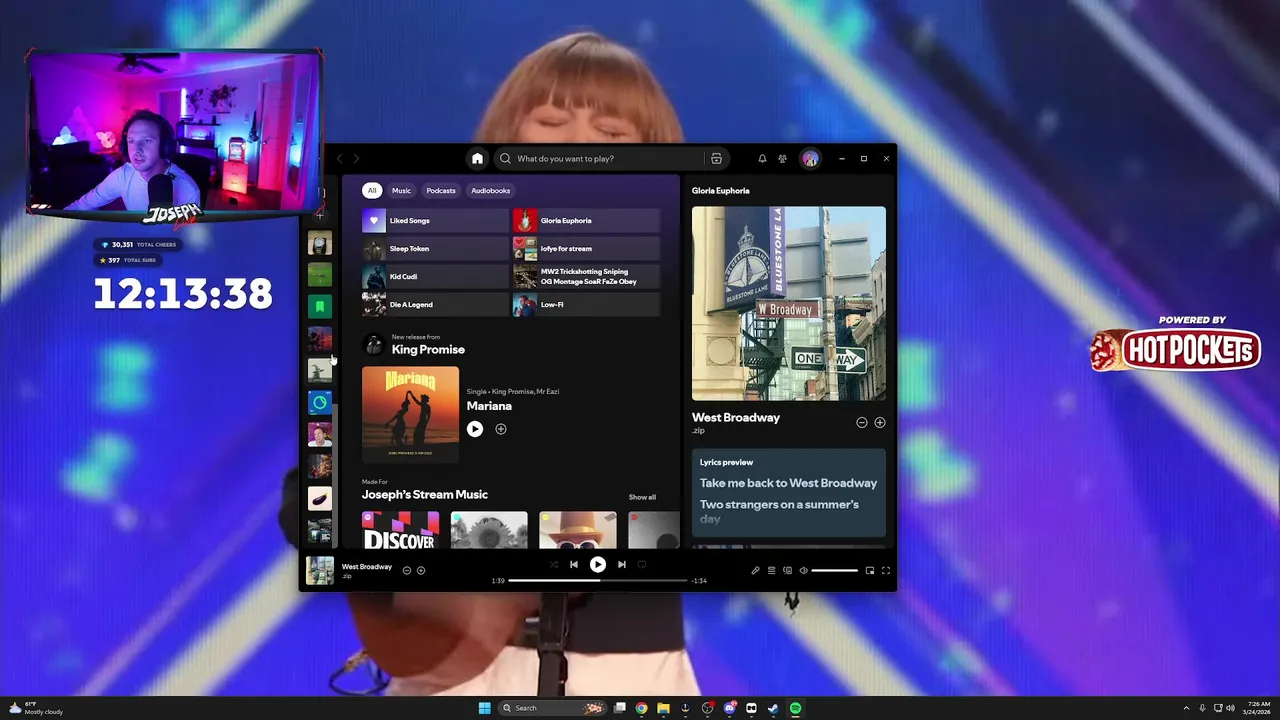Open File Explorer from taskbar

pyautogui.click(x=663, y=708)
